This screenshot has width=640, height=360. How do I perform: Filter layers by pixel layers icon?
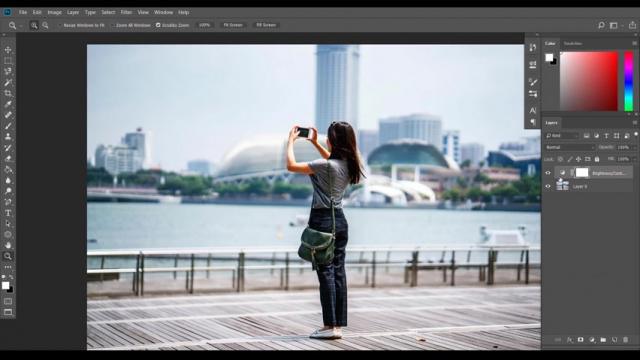point(586,136)
